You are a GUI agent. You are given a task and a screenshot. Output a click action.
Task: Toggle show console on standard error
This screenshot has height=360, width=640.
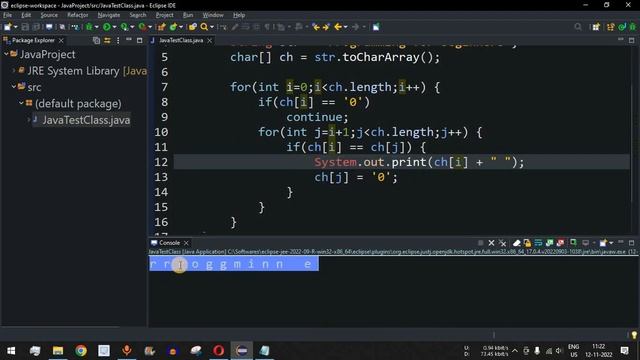click(560, 243)
